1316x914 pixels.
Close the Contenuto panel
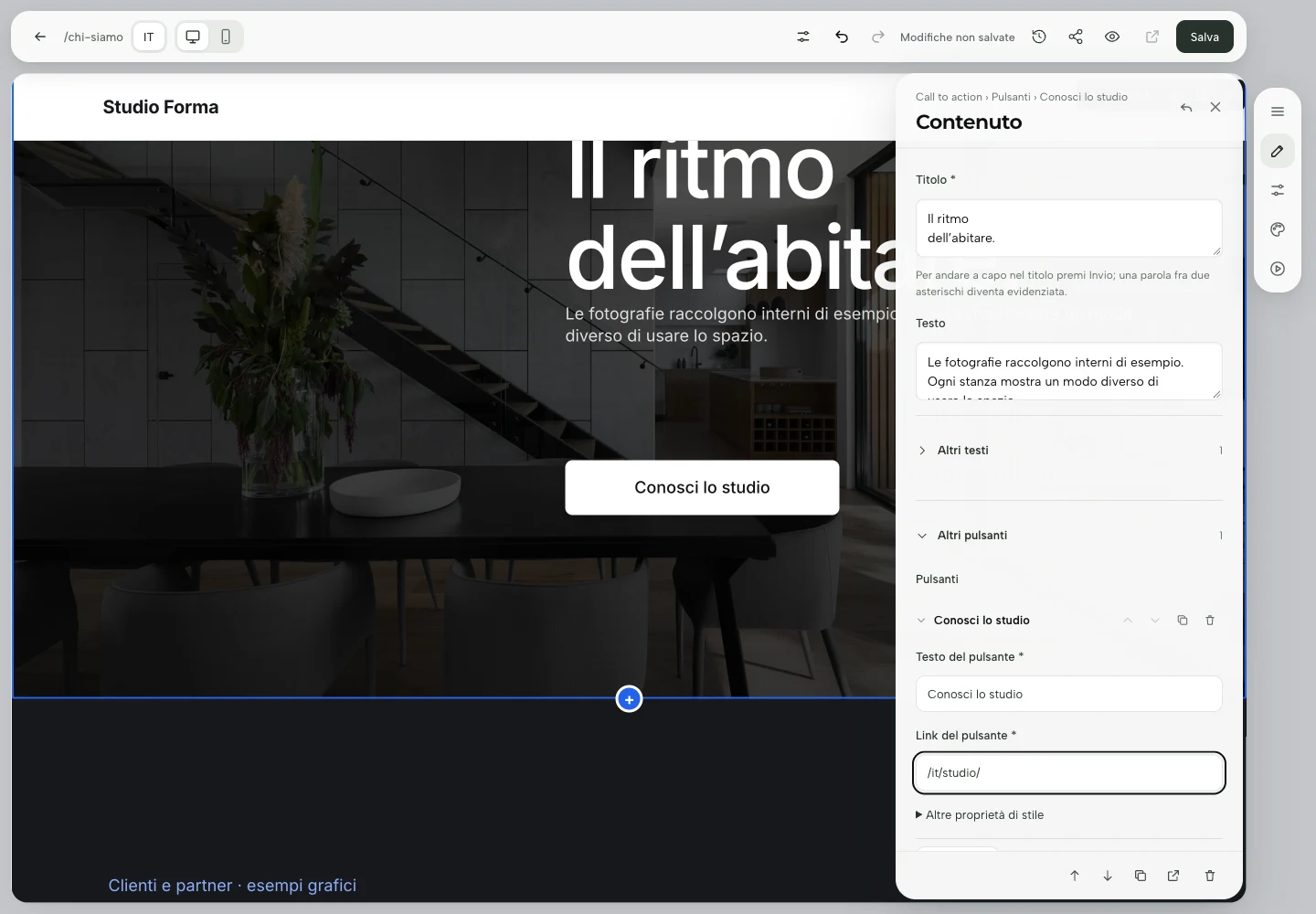[1215, 107]
